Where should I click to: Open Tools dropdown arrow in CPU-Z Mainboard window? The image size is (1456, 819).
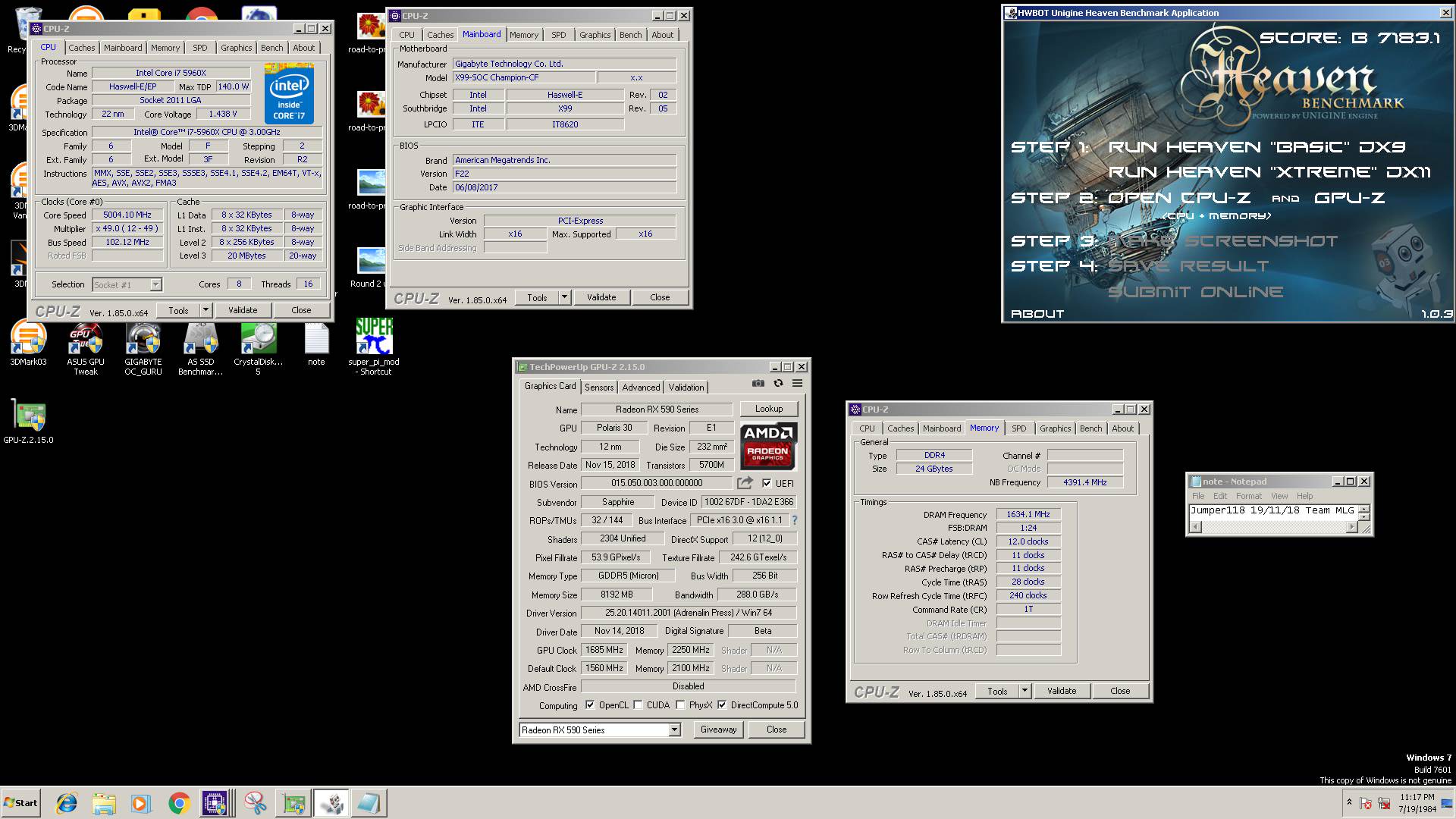(564, 297)
